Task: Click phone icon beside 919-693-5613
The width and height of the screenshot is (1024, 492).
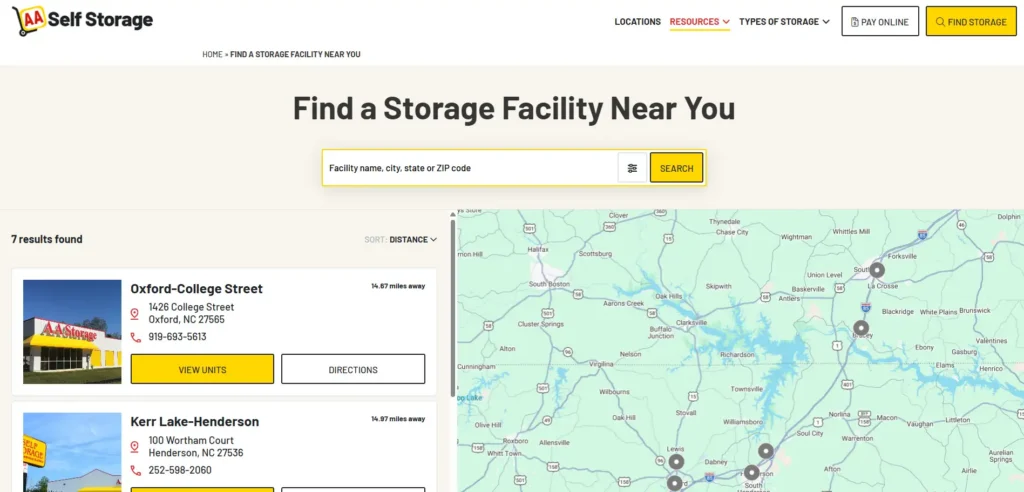Action: [135, 337]
